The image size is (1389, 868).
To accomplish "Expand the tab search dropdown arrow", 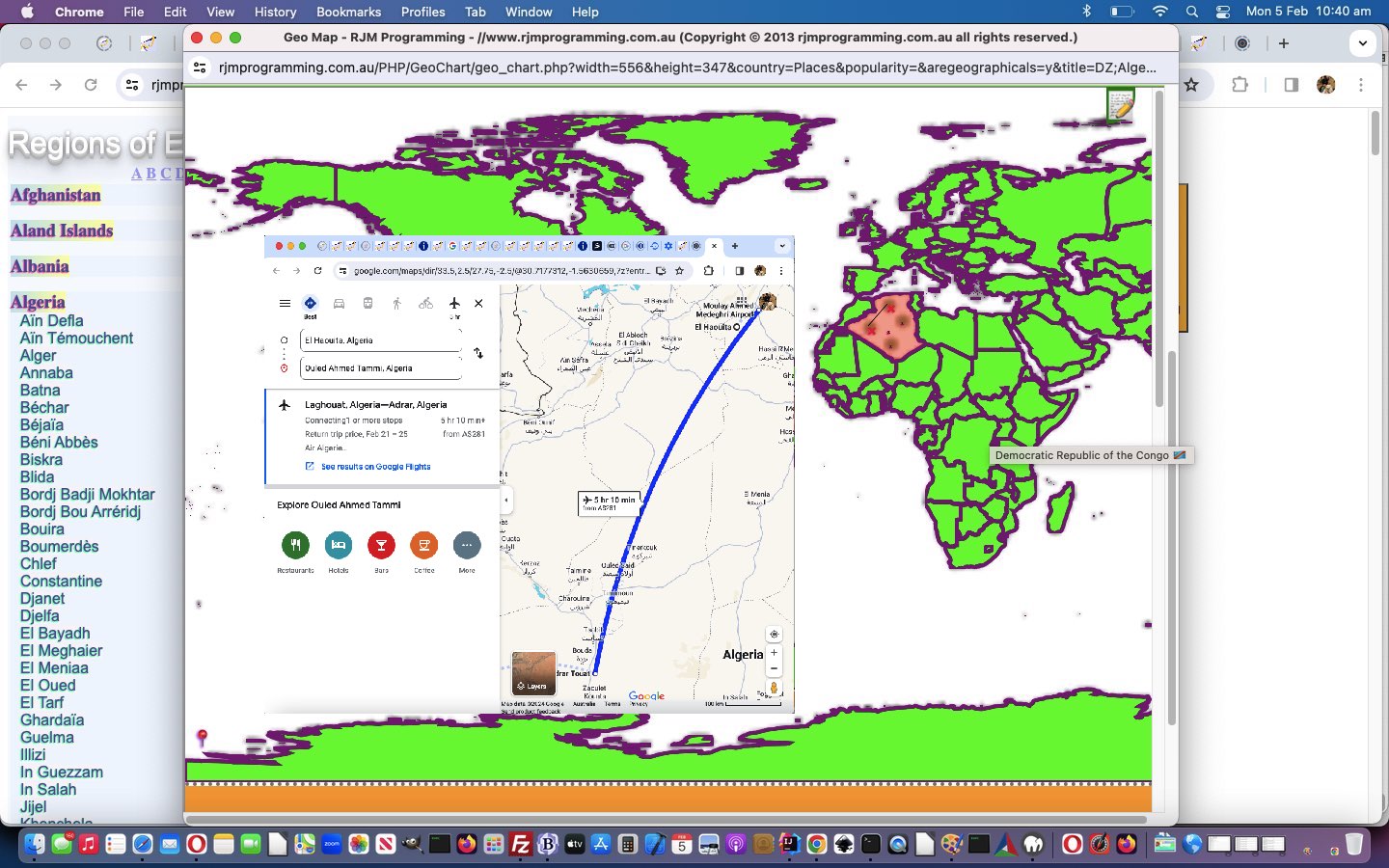I will (x=1362, y=43).
